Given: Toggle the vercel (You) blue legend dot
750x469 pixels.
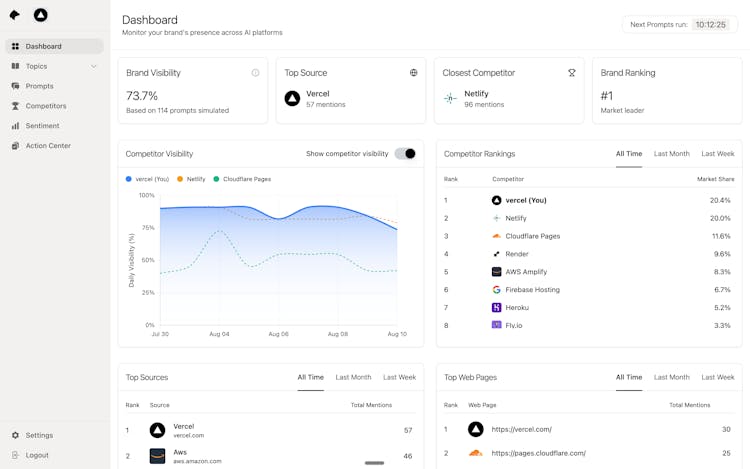Looking at the screenshot, I should [x=129, y=179].
